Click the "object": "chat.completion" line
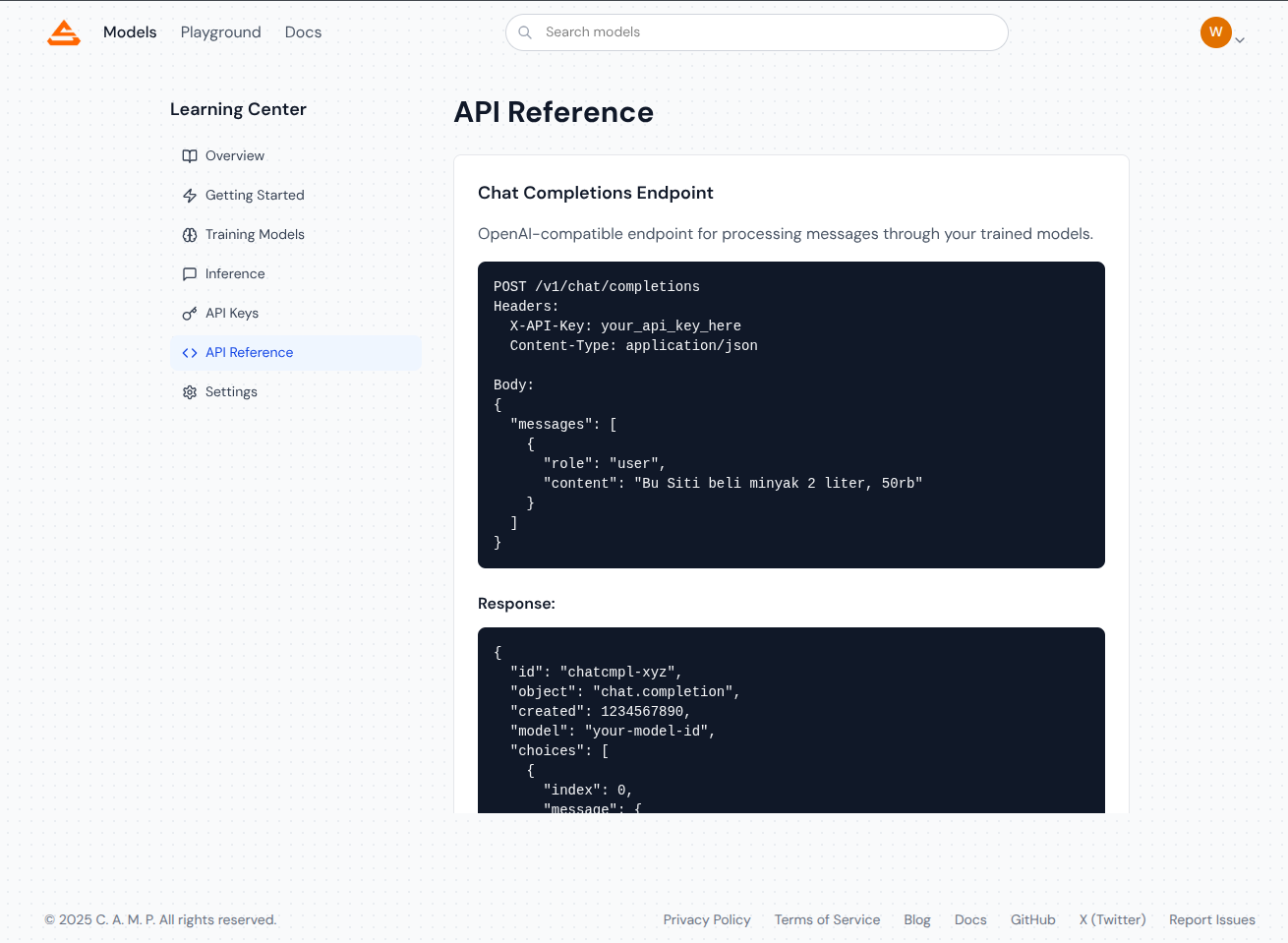This screenshot has width=1288, height=943. [x=625, y=691]
